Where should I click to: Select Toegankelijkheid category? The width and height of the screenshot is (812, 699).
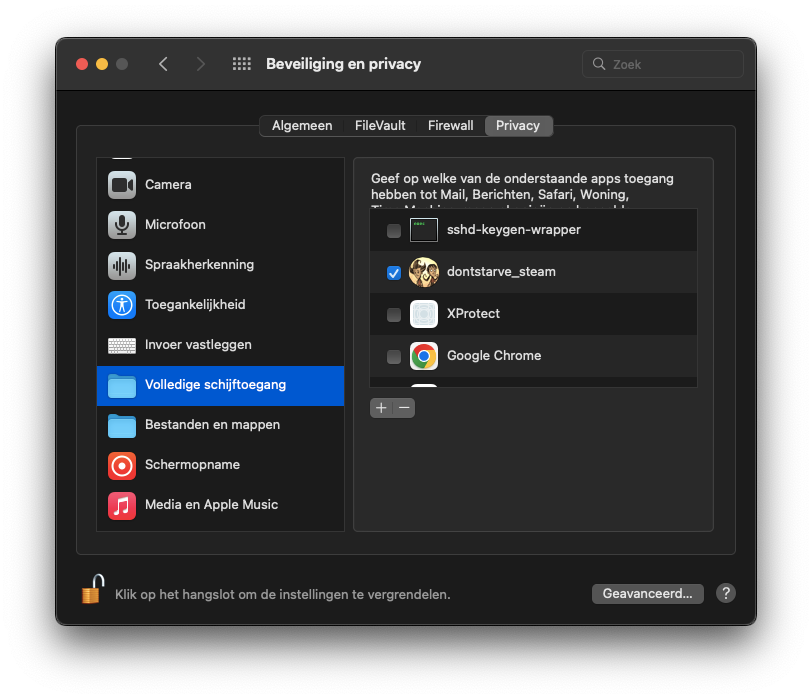[x=221, y=305]
